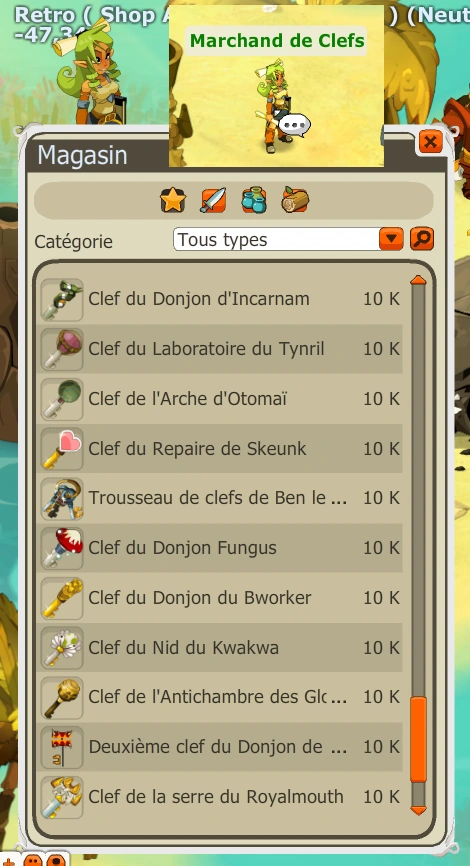Filter shop by sword equipment icon

tap(213, 200)
